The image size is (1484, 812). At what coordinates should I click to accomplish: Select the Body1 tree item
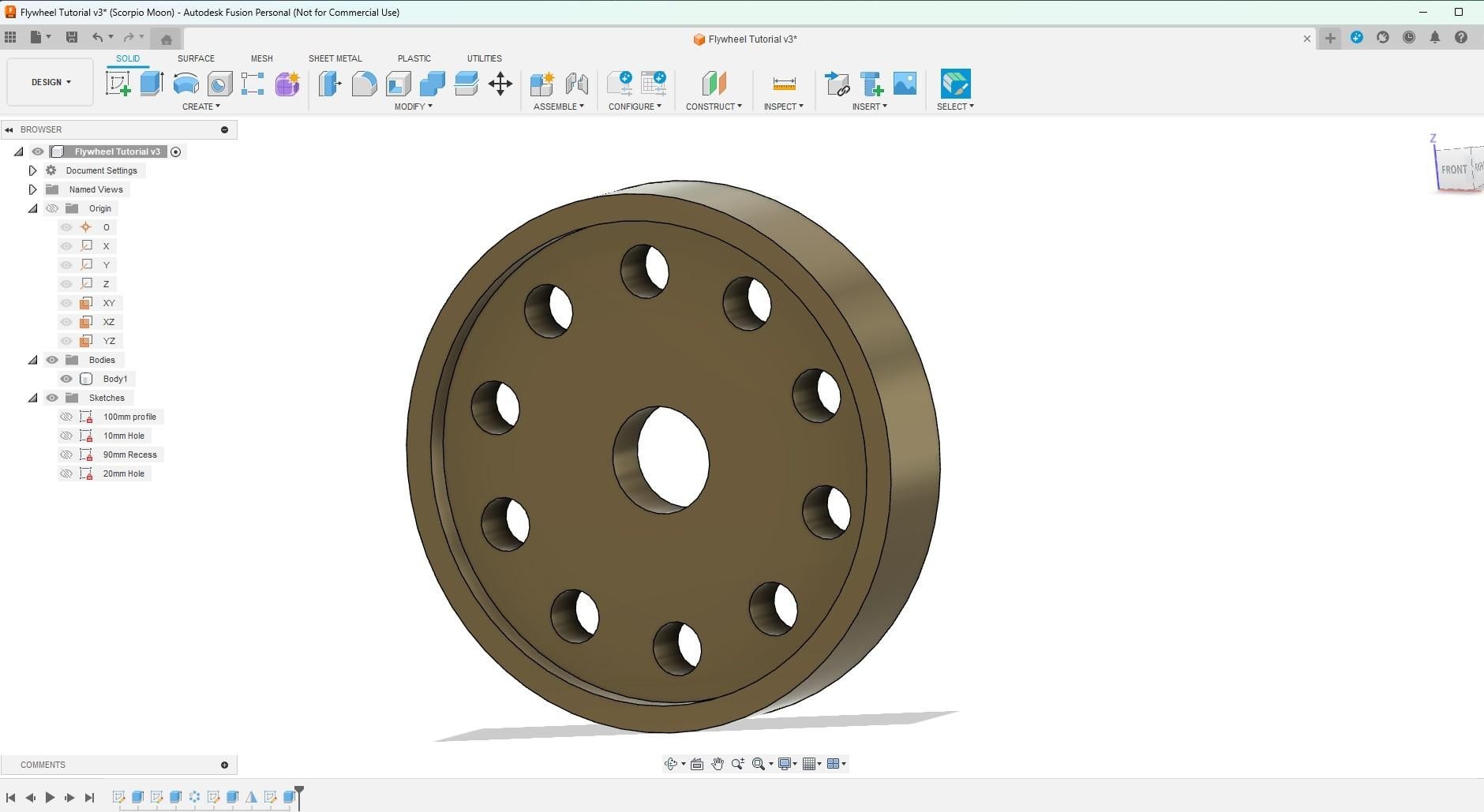pos(115,379)
